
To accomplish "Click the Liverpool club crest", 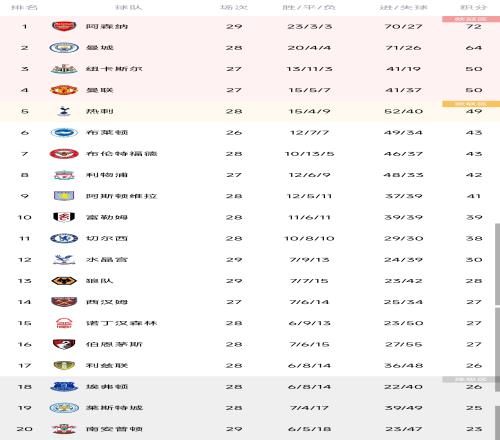I will pyautogui.click(x=64, y=175).
